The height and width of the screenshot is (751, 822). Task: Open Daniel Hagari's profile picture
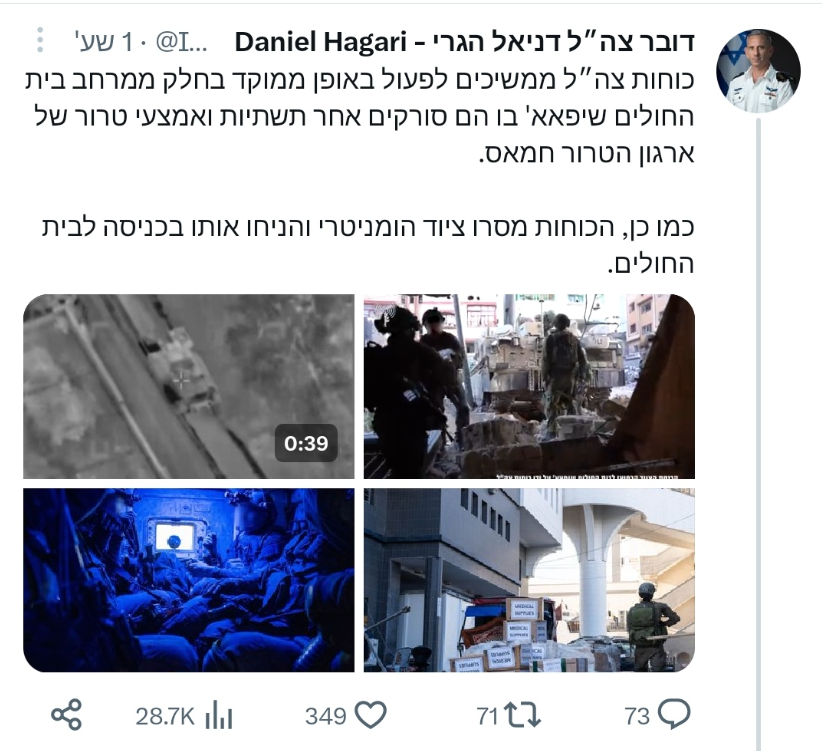[x=758, y=71]
